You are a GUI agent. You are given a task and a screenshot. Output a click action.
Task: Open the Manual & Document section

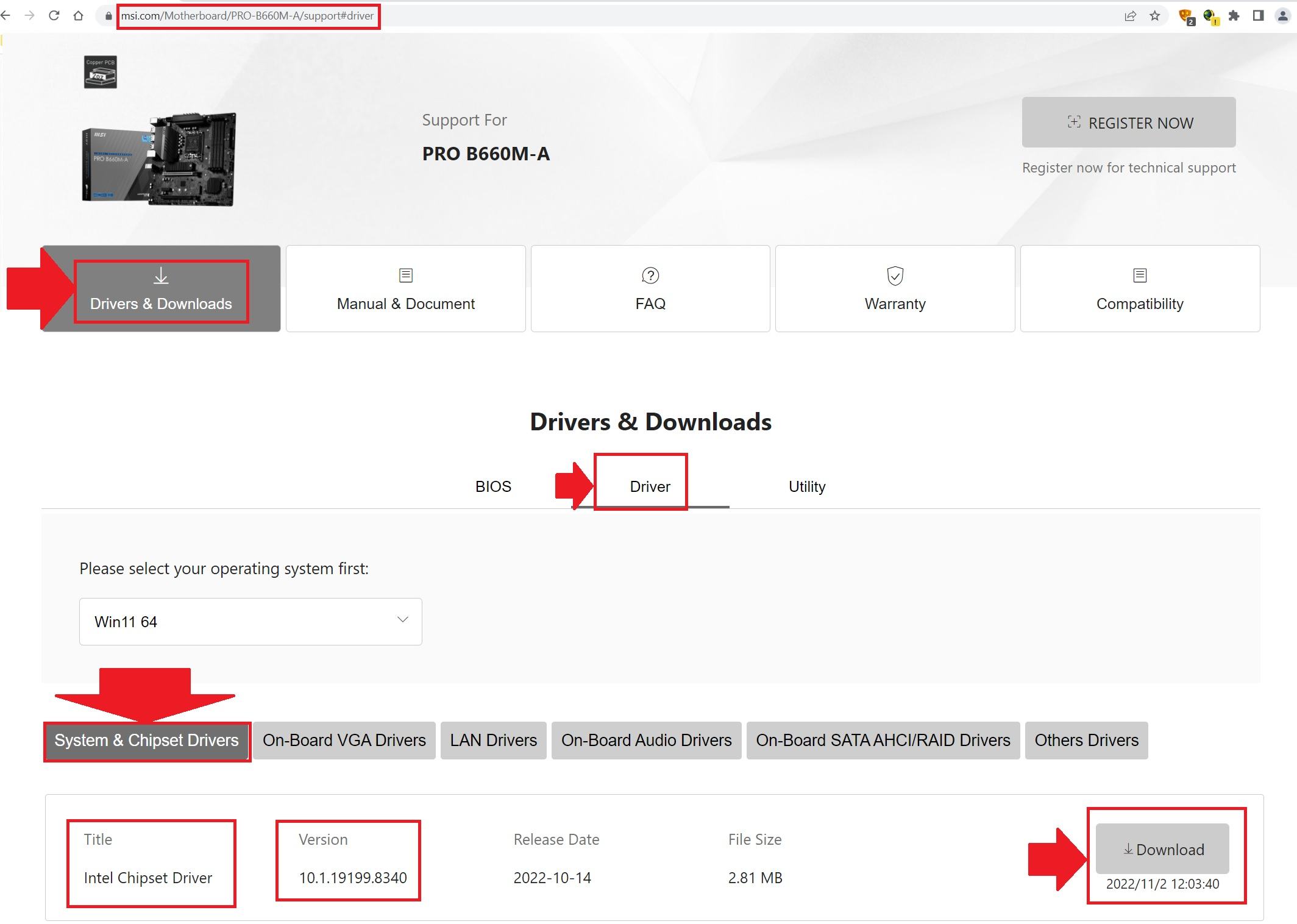(x=406, y=289)
